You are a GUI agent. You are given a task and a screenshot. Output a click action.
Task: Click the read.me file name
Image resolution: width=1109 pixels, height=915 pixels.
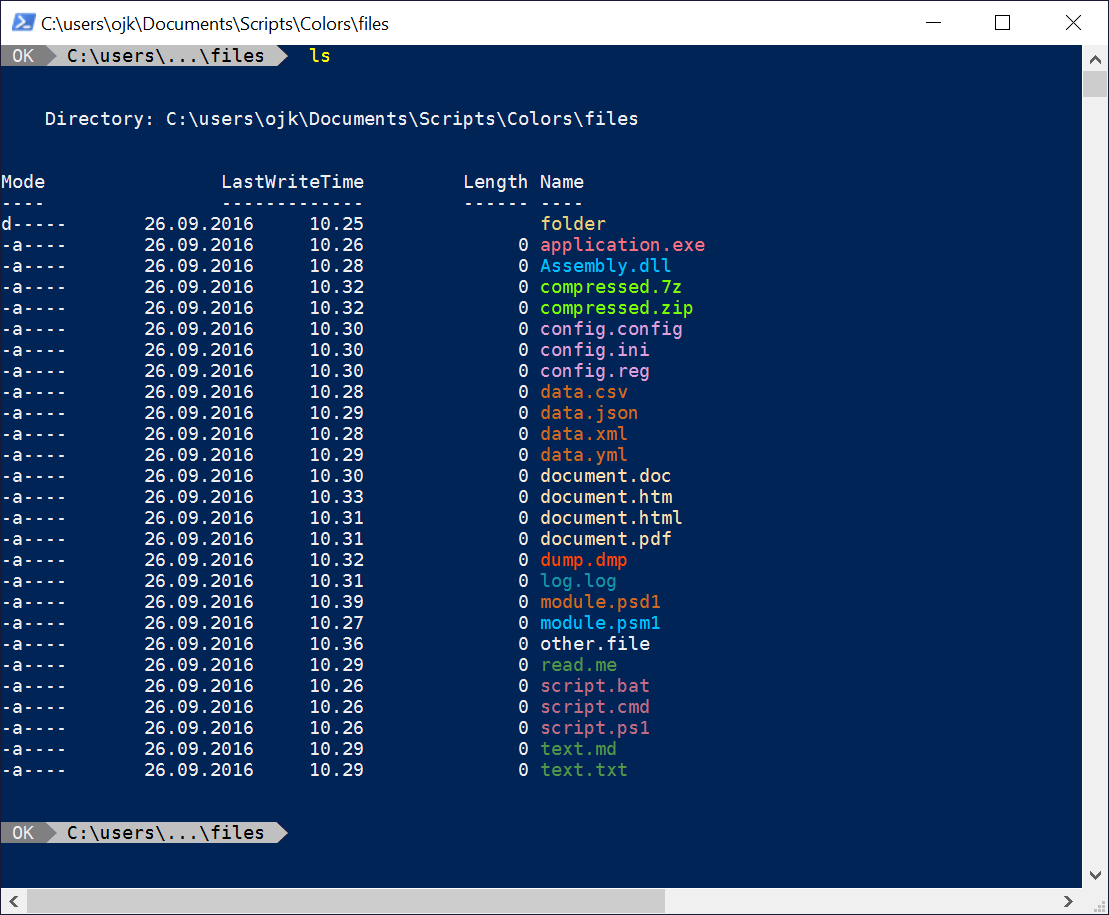(x=579, y=665)
